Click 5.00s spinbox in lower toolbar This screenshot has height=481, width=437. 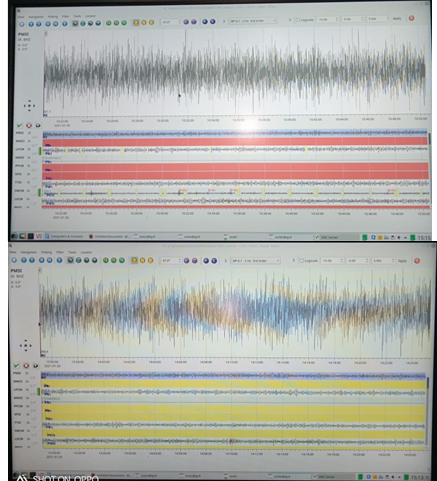(x=383, y=261)
